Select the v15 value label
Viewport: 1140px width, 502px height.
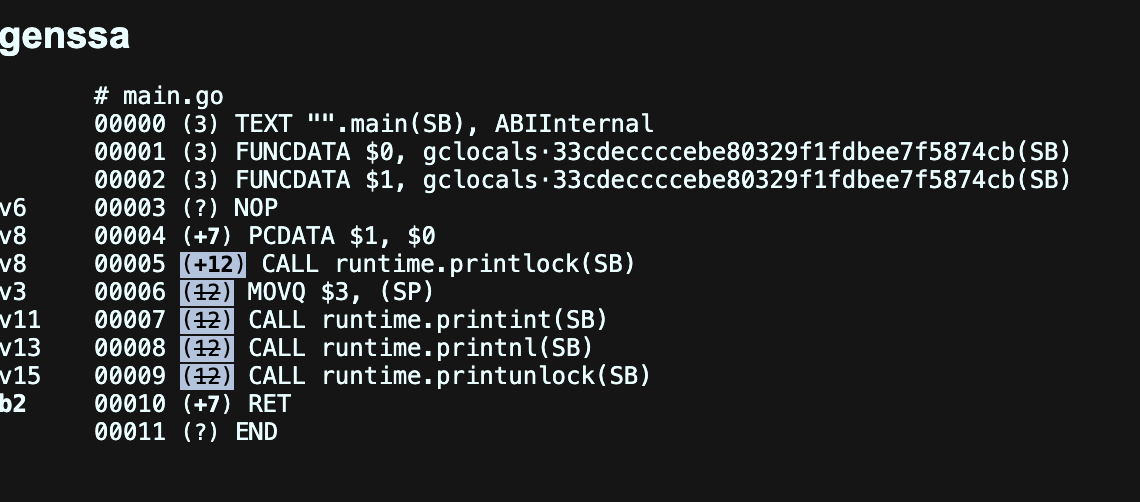20,376
